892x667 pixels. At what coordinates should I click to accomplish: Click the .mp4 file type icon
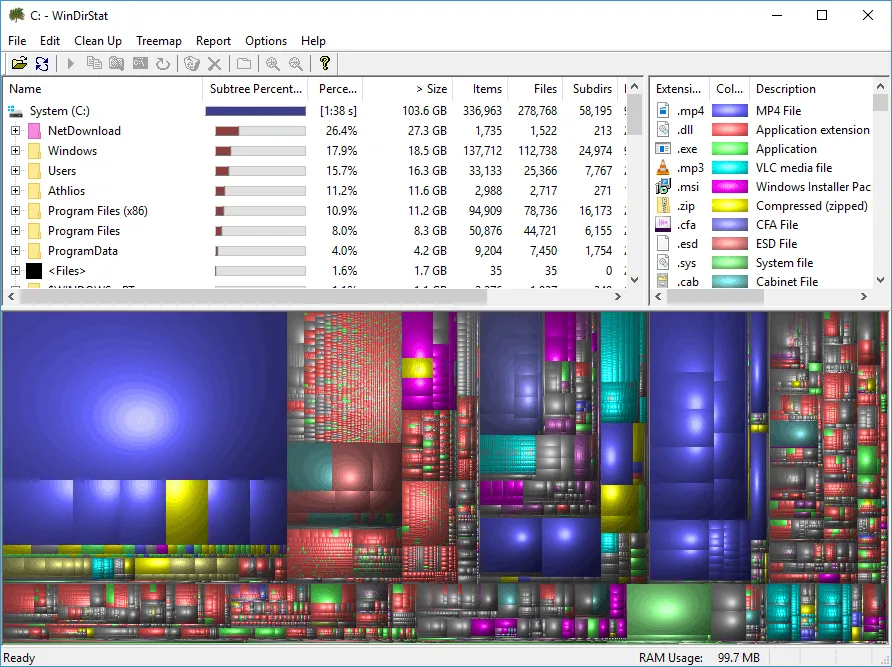coord(663,110)
